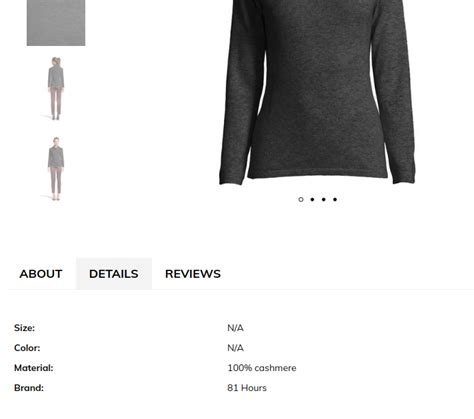The width and height of the screenshot is (474, 419).
Task: Click the Material label
Action: click(x=34, y=368)
